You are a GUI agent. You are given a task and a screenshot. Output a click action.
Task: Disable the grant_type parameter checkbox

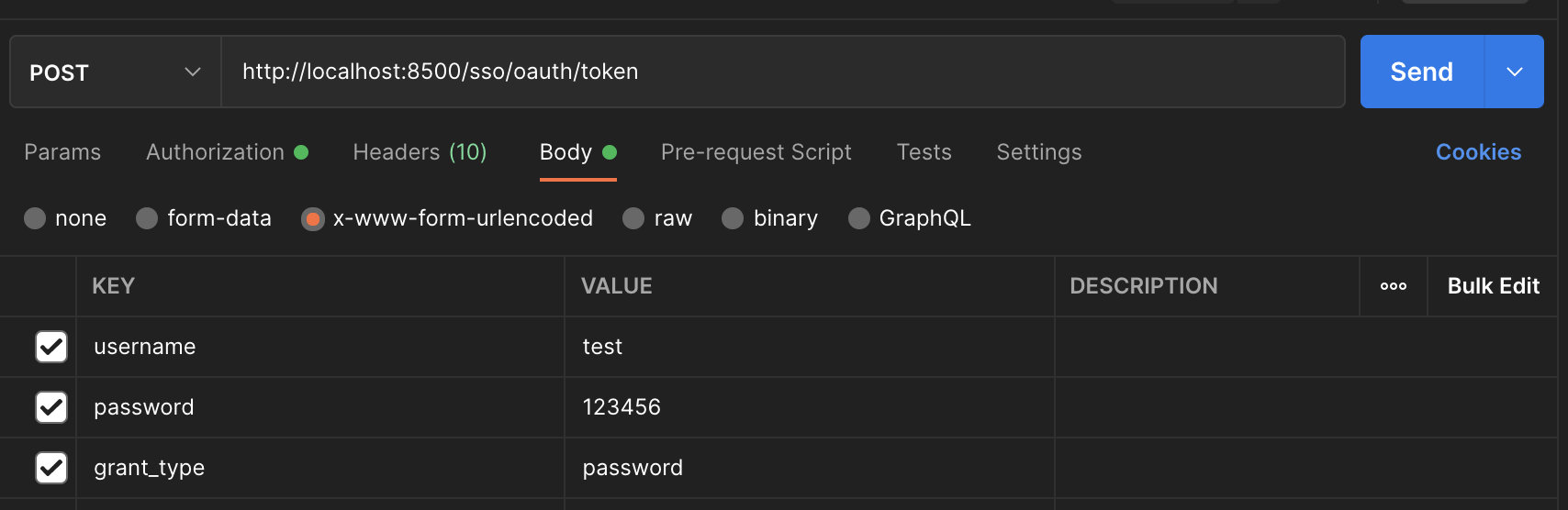tap(51, 468)
